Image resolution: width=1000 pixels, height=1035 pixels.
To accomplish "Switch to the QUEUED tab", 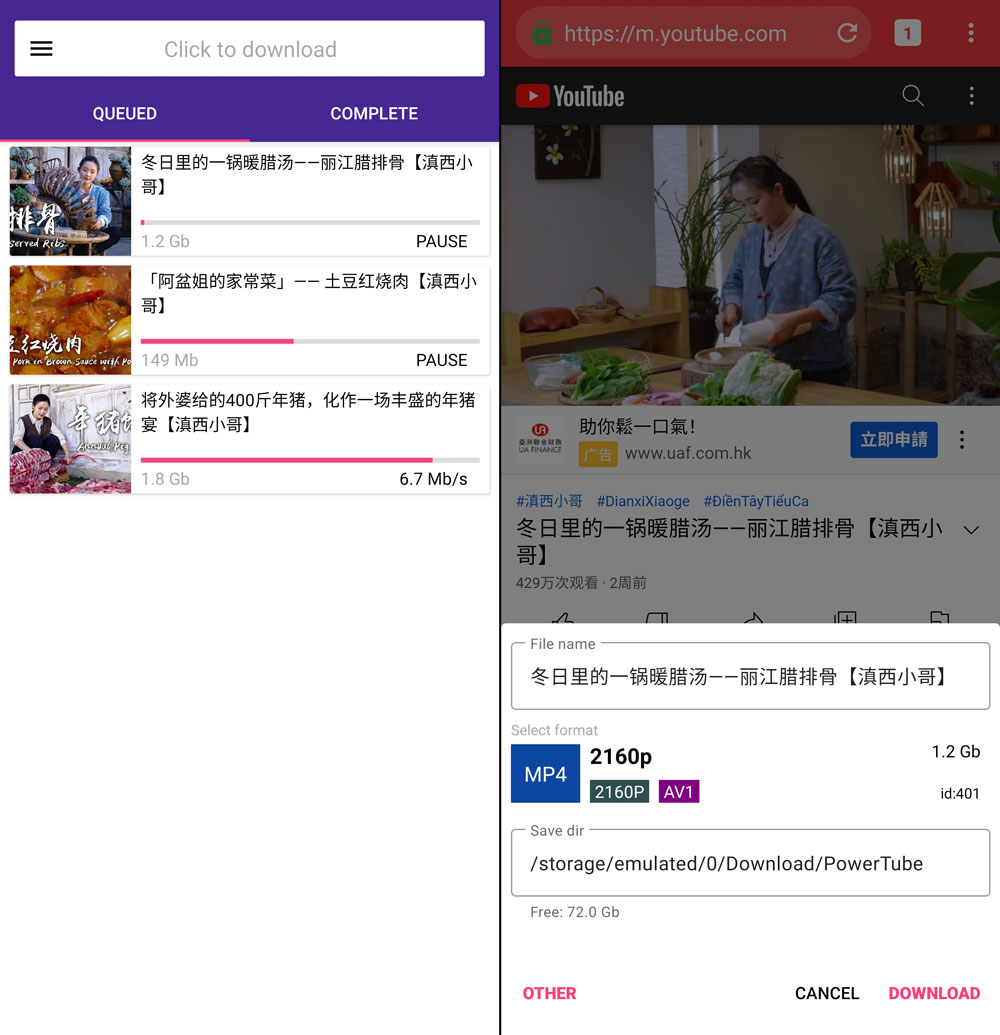I will click(125, 114).
